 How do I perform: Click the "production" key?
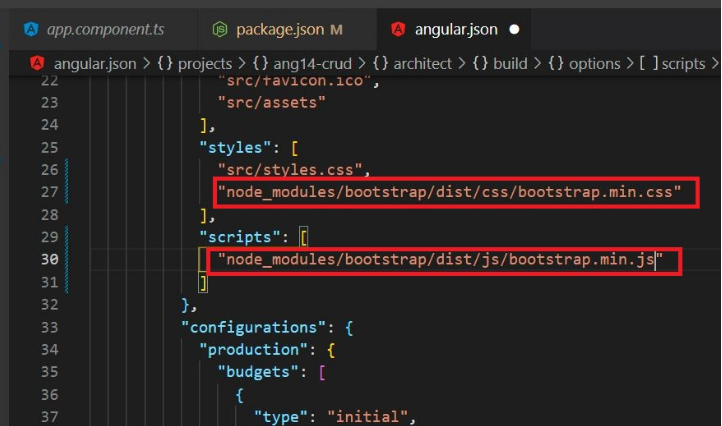pos(253,350)
